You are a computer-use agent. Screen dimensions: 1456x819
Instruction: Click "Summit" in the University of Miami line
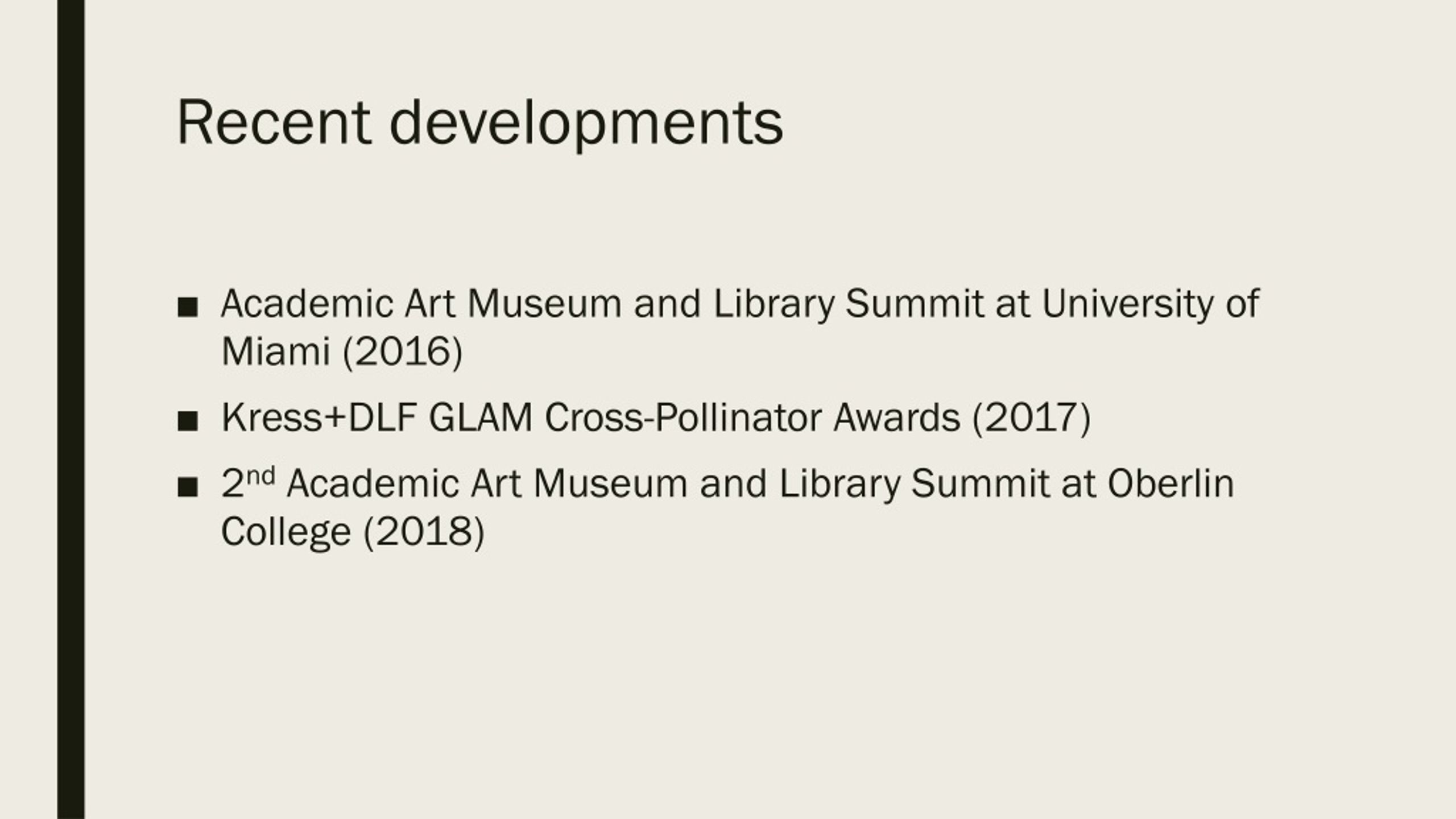[x=915, y=304]
